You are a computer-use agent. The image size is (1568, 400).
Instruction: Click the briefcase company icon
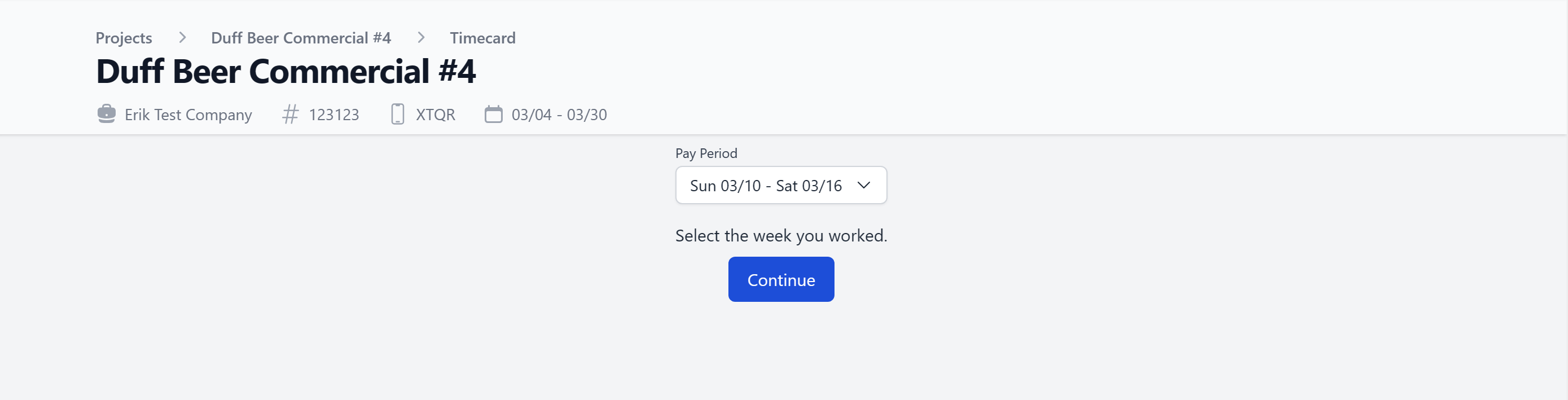click(x=107, y=114)
